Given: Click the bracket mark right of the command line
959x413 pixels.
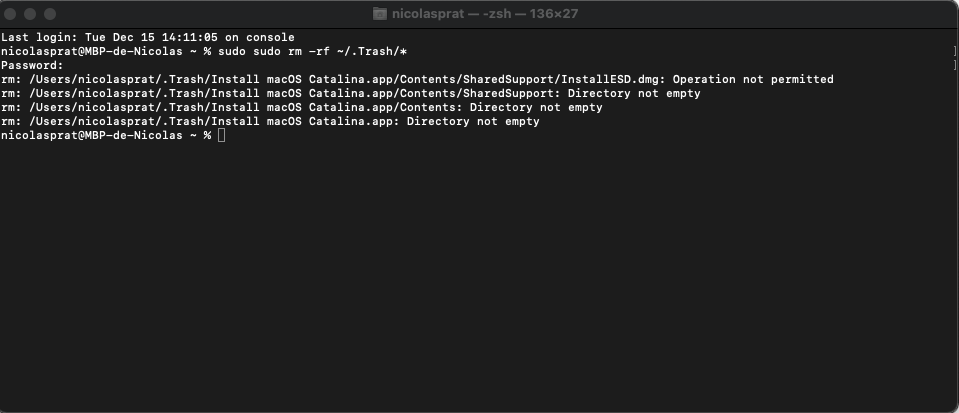Looking at the screenshot, I should pos(956,51).
